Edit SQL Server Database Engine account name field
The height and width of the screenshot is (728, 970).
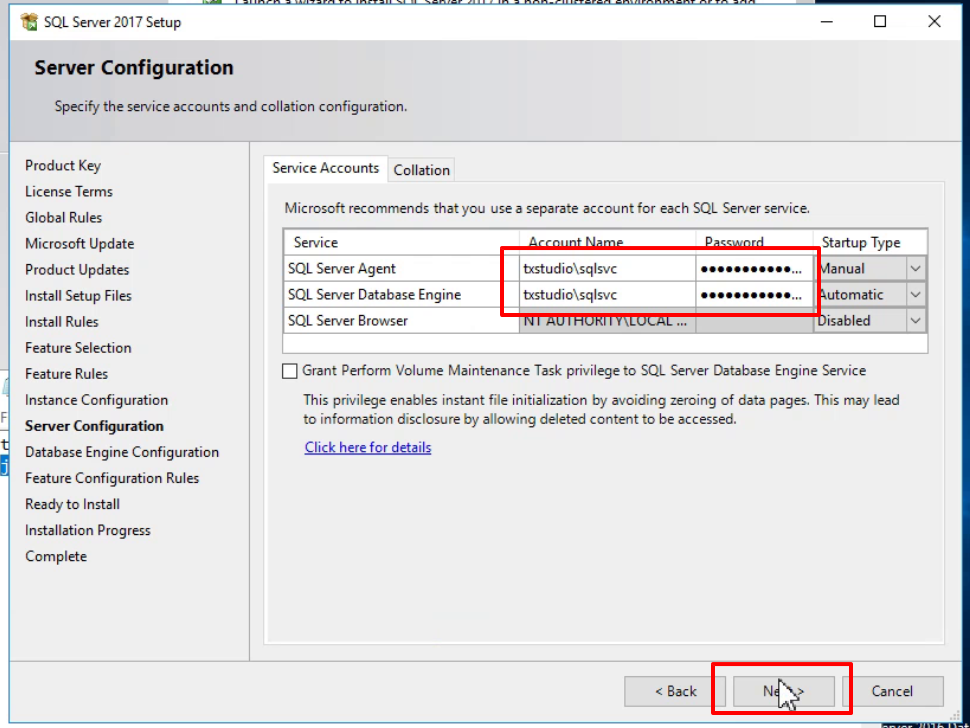pos(607,294)
